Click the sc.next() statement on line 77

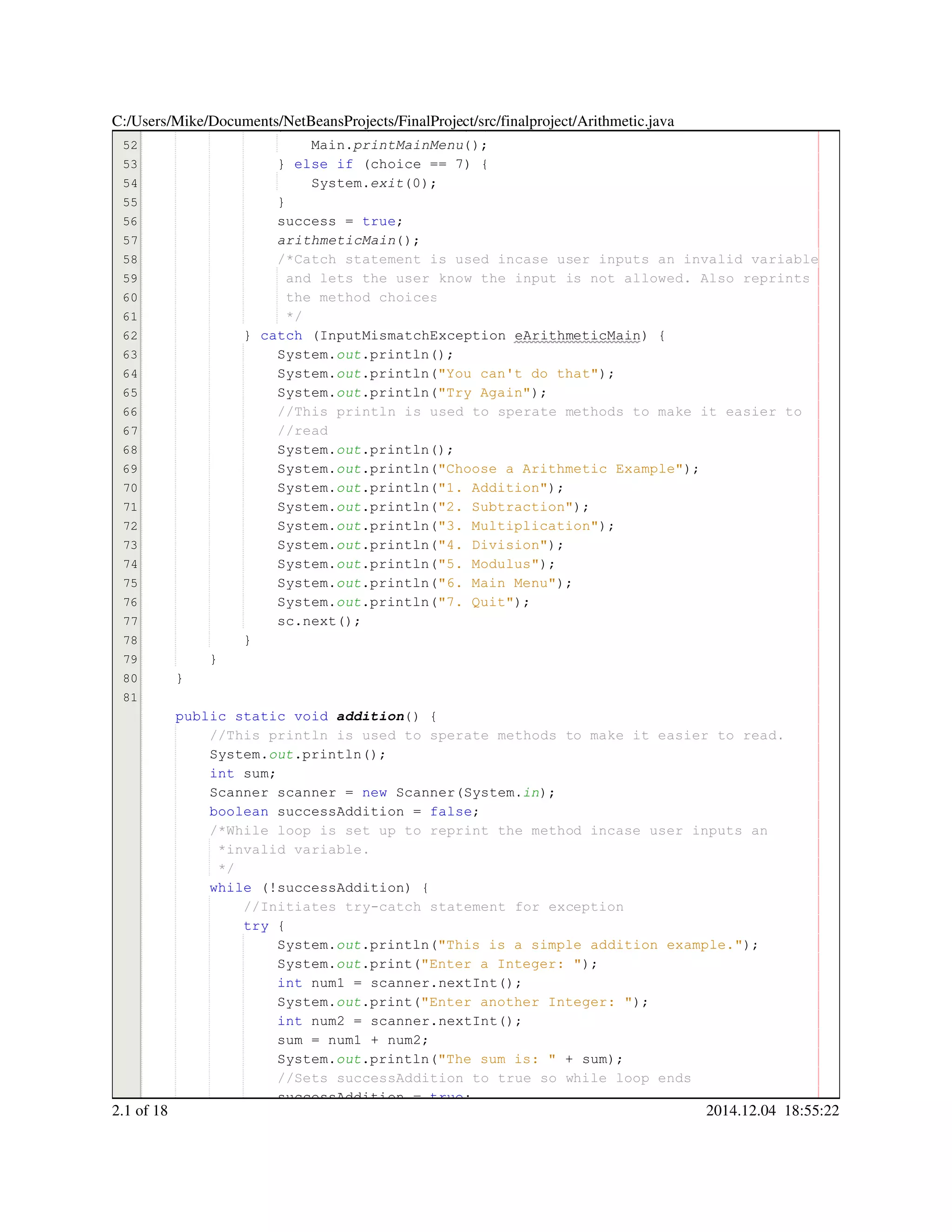coord(318,622)
